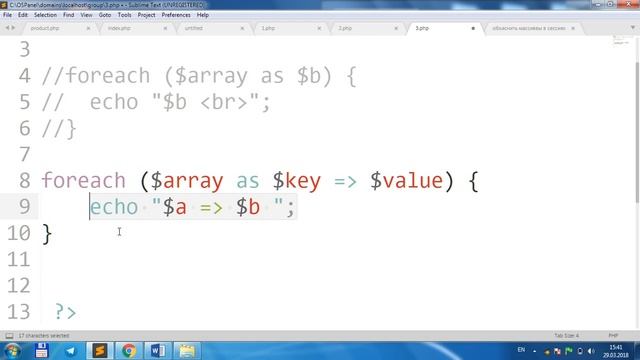Click the volume speaker tray icon

pyautogui.click(x=591, y=351)
